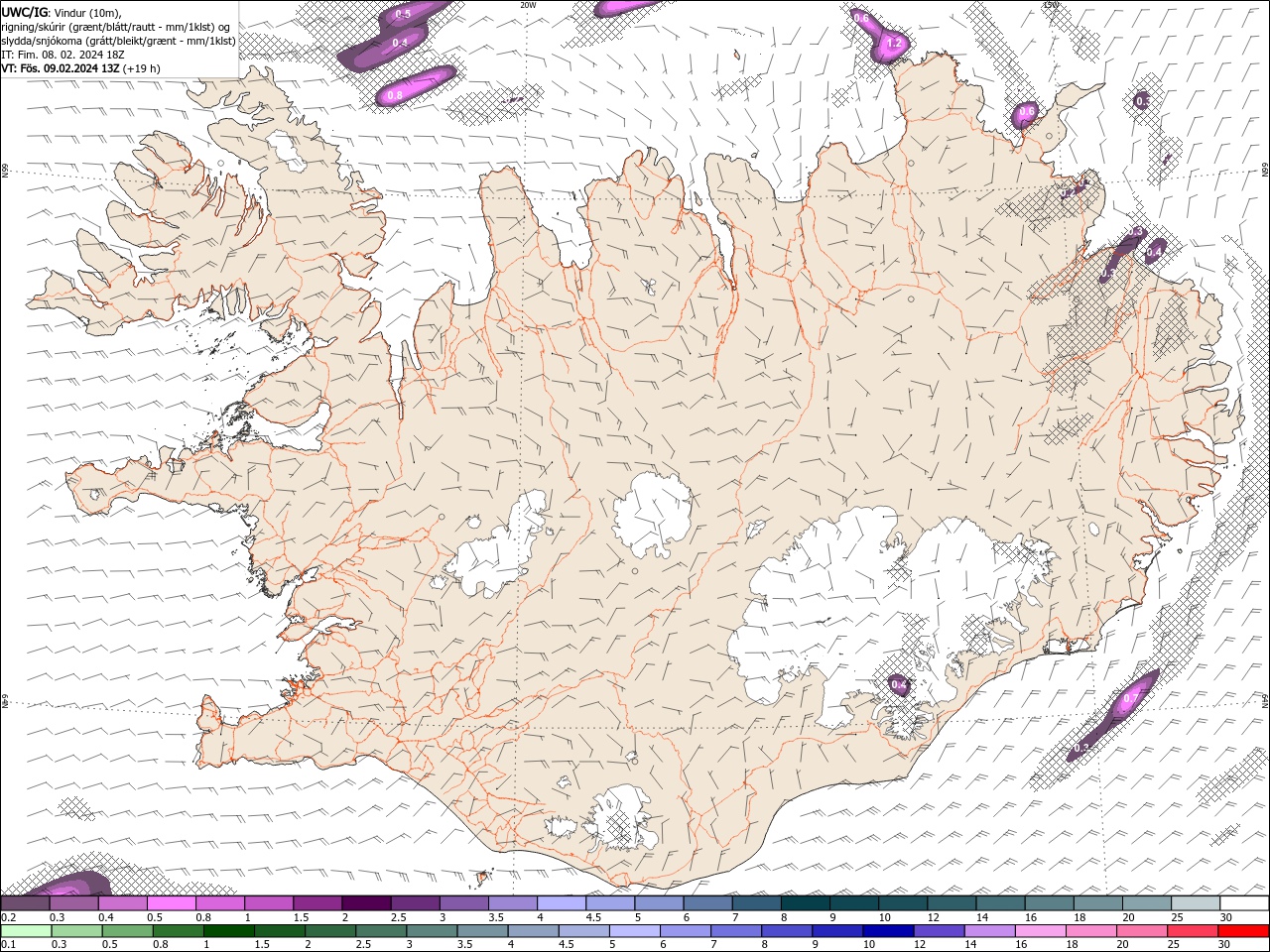
Task: Click the bright pink snow swatch from 0.5 to 0.8
Action: (x=172, y=903)
